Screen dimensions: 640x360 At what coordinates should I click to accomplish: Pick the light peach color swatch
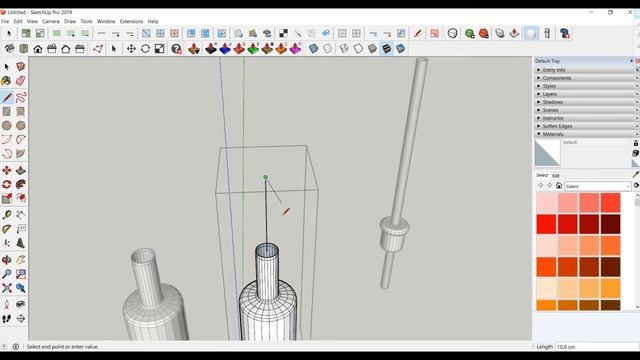point(546,288)
